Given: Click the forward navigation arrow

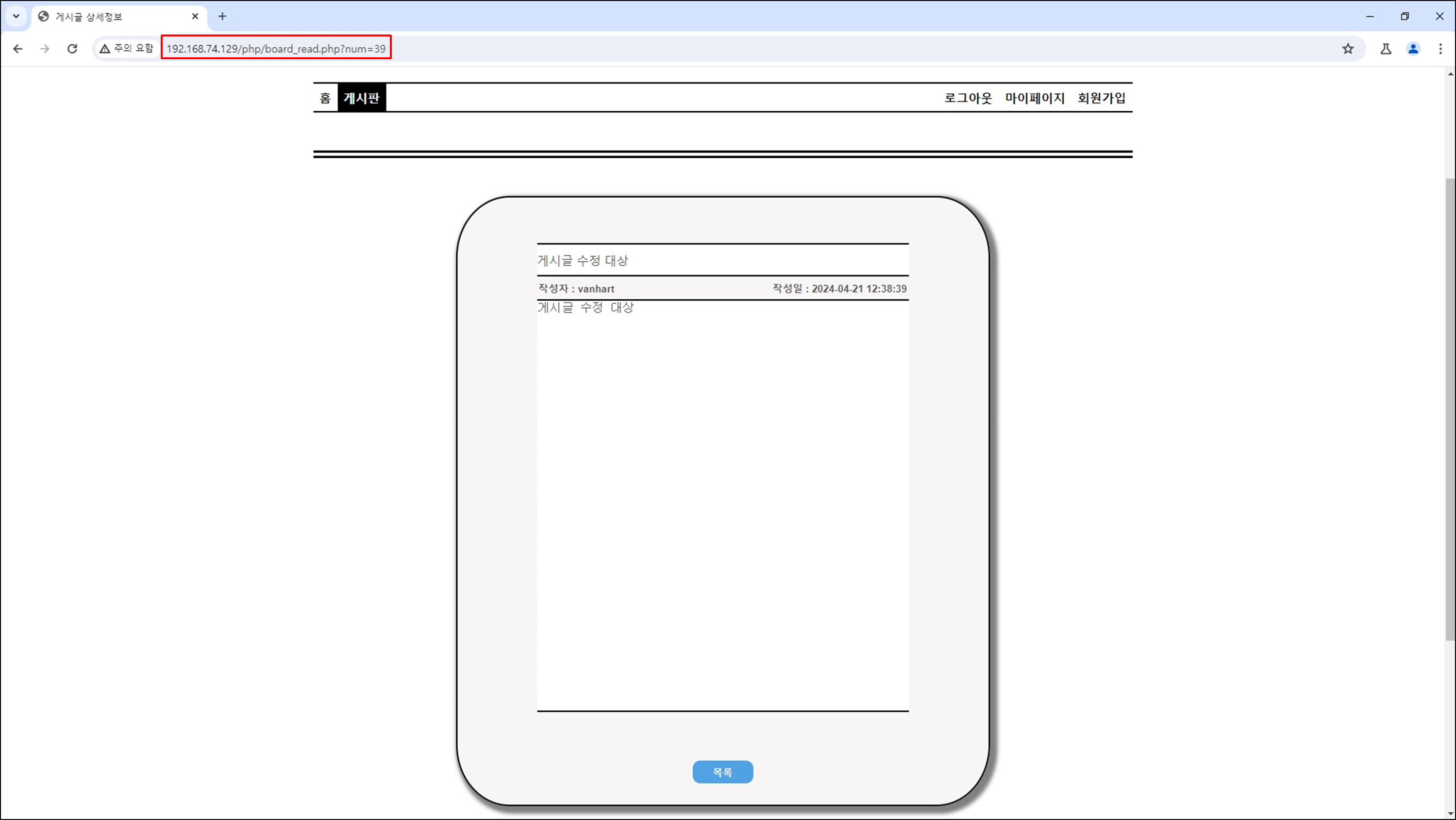Looking at the screenshot, I should (x=45, y=49).
